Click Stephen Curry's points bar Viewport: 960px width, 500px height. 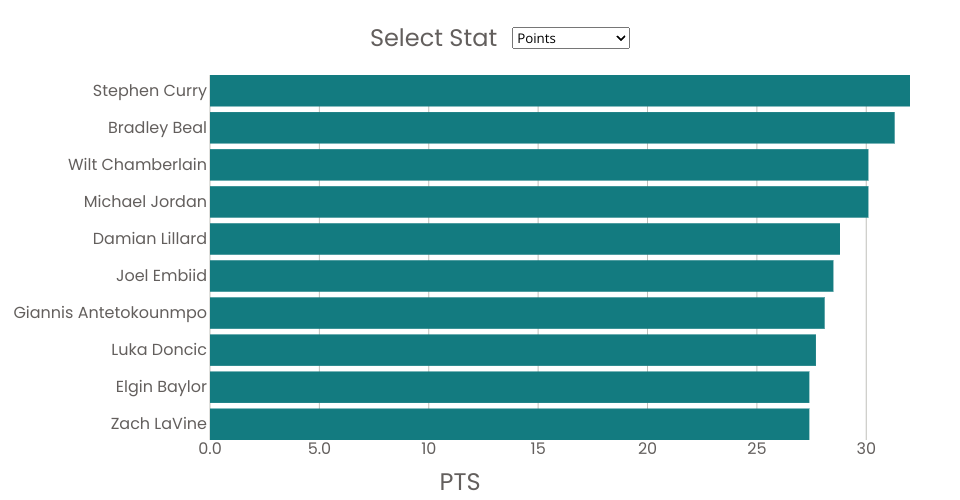point(559,91)
